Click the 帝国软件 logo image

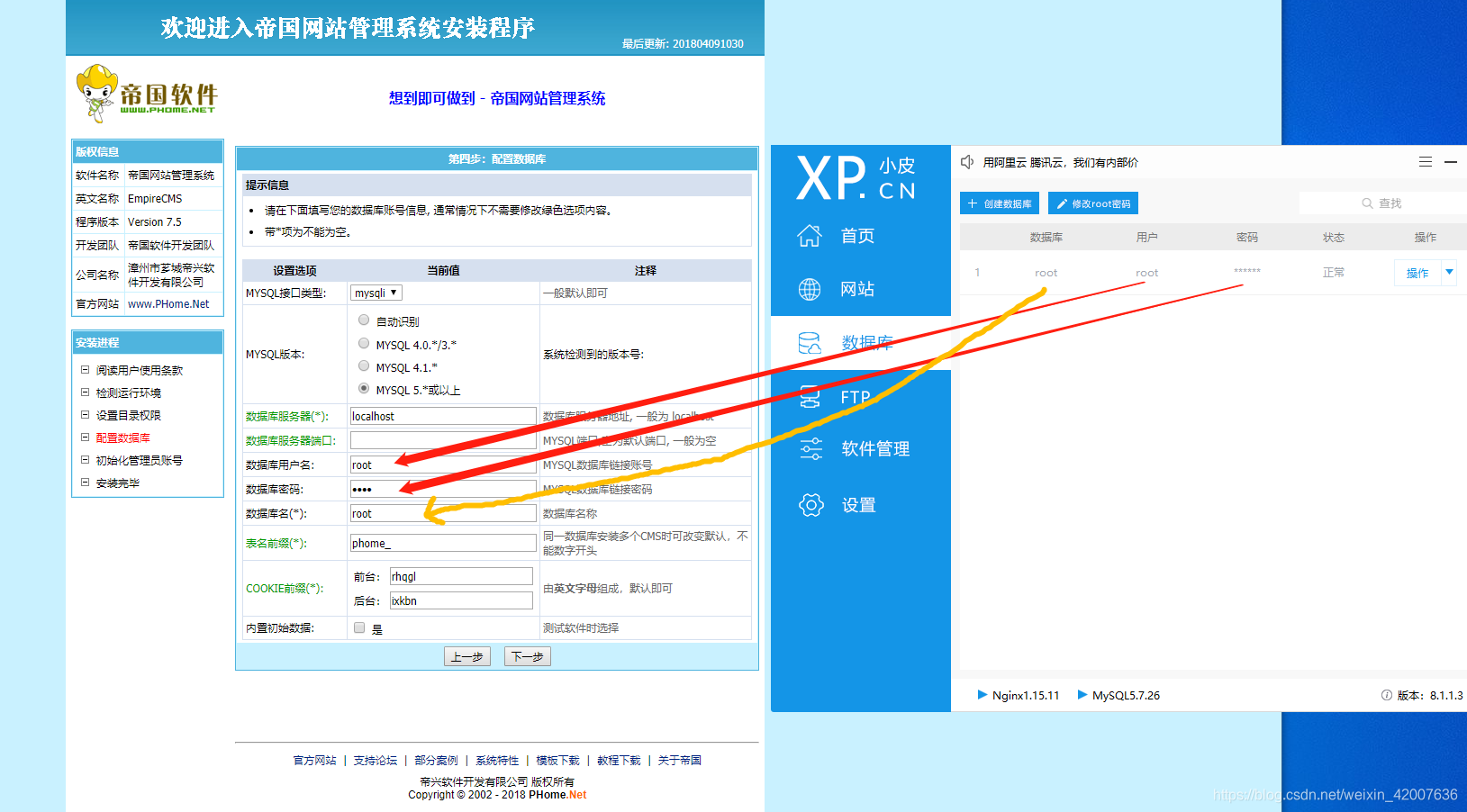click(147, 93)
